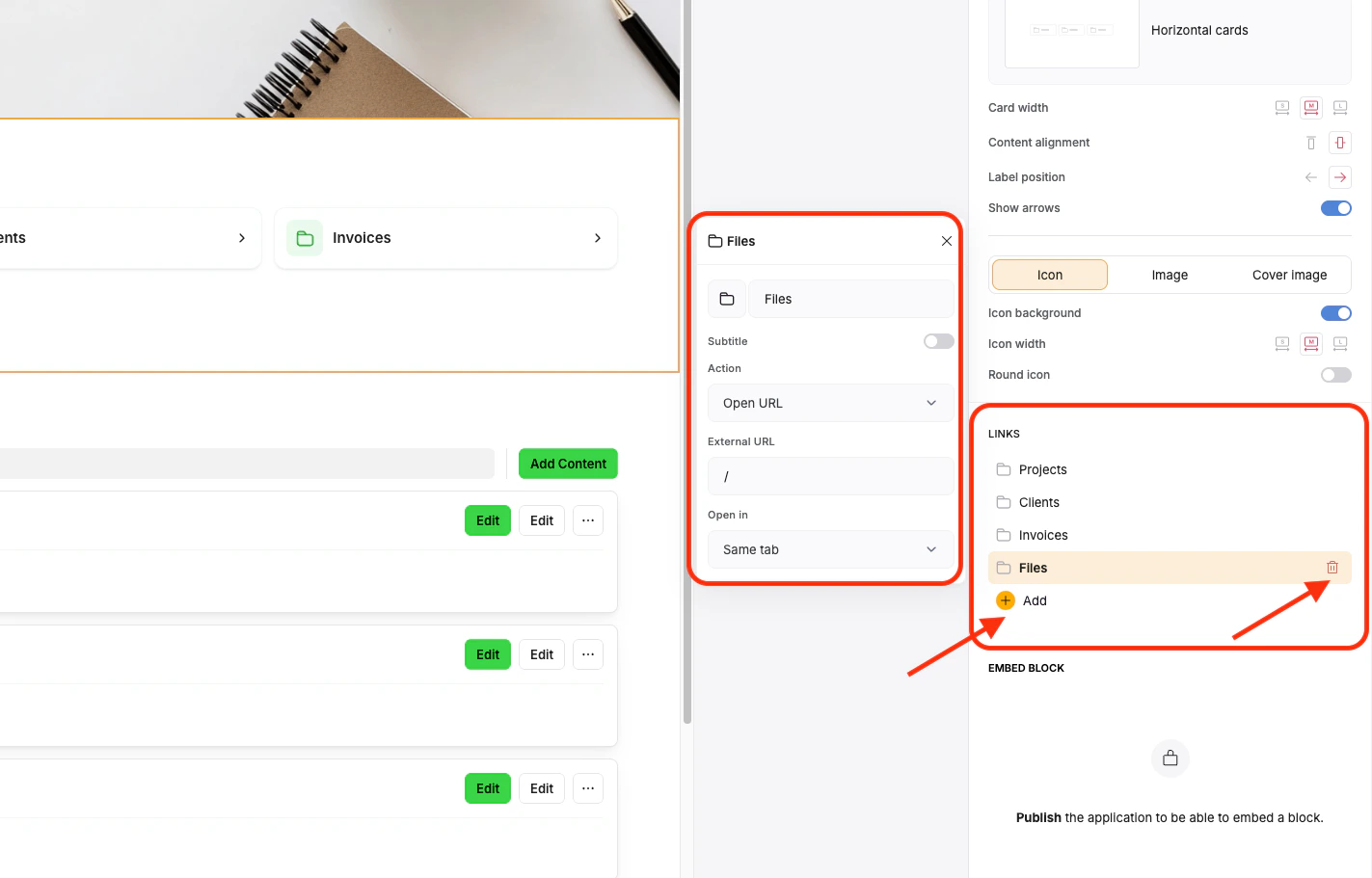1372x878 pixels.
Task: Click green Edit button in second row
Action: coord(488,654)
